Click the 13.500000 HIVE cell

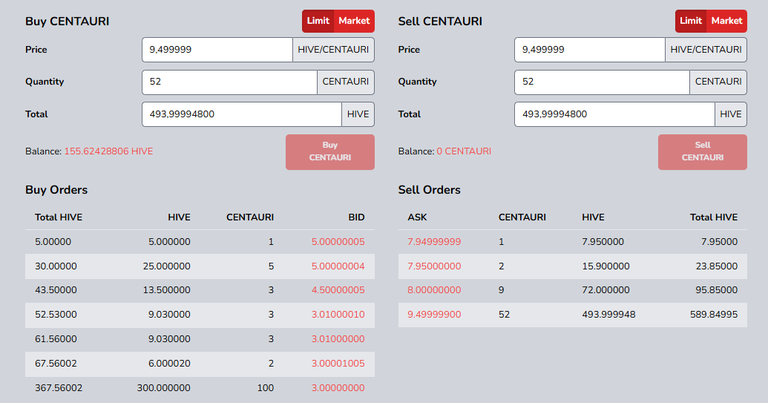[167, 290]
